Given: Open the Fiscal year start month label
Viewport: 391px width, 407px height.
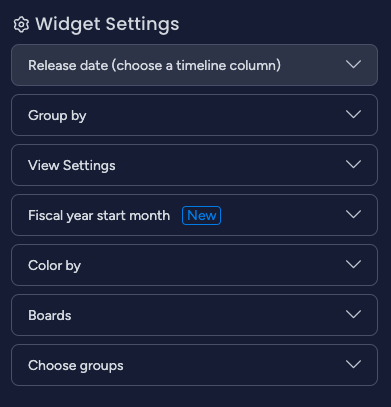Looking at the screenshot, I should click(99, 216).
